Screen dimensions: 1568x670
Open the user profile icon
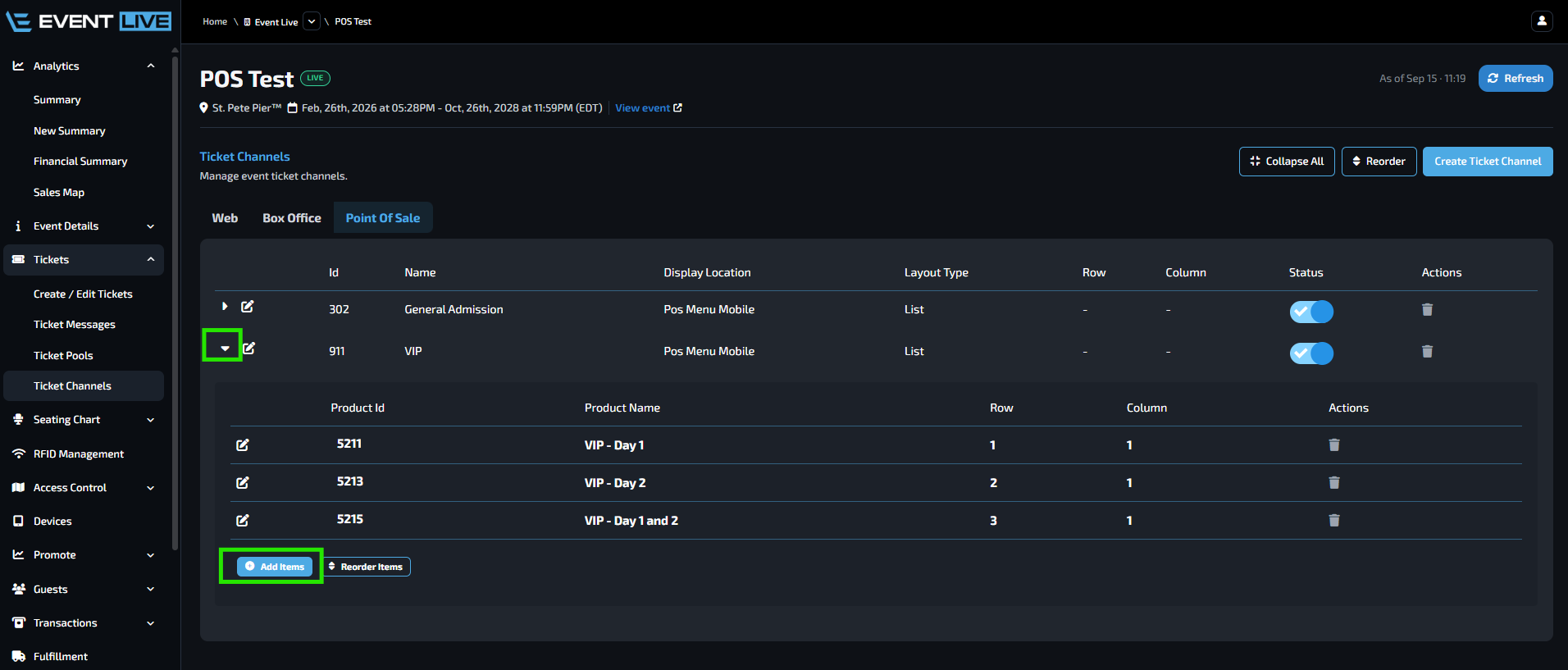(1542, 21)
